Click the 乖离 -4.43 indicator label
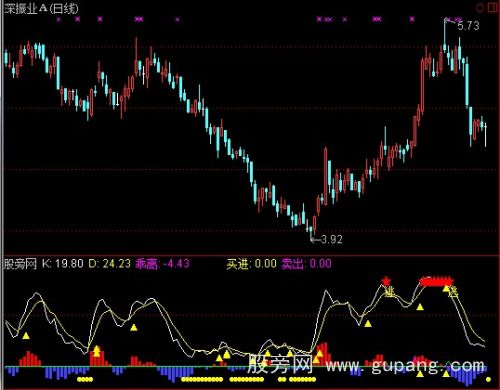This screenshot has height=390, width=500. tap(162, 264)
